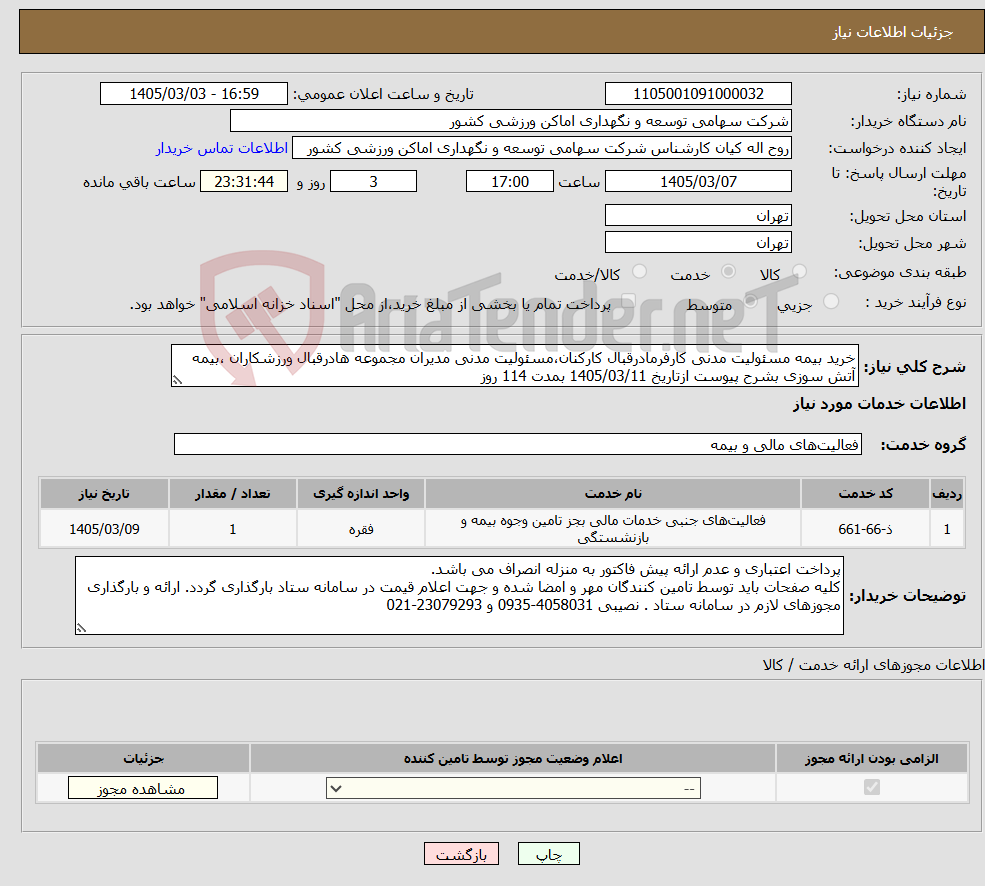This screenshot has width=985, height=886.
Task: Click the ردیف column header
Action: 947,494
